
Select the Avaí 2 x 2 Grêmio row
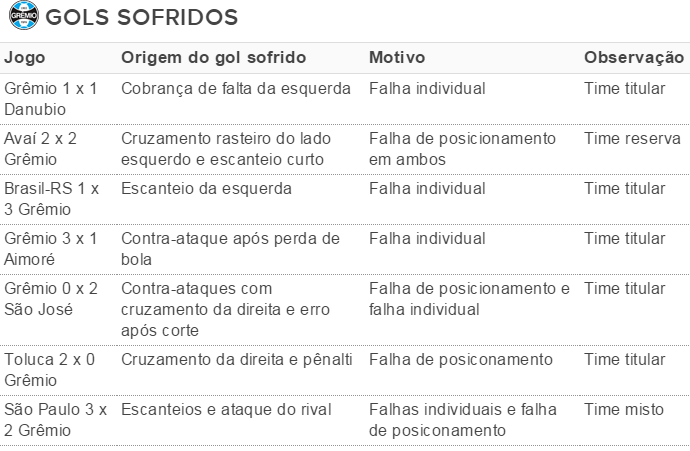(x=345, y=149)
